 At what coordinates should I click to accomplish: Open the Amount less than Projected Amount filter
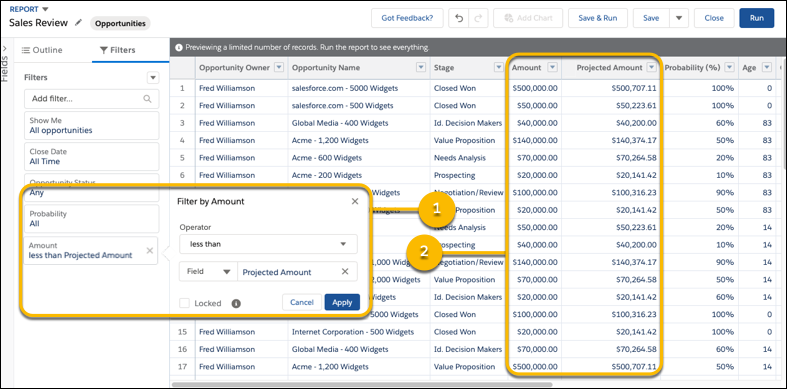[x=90, y=250]
